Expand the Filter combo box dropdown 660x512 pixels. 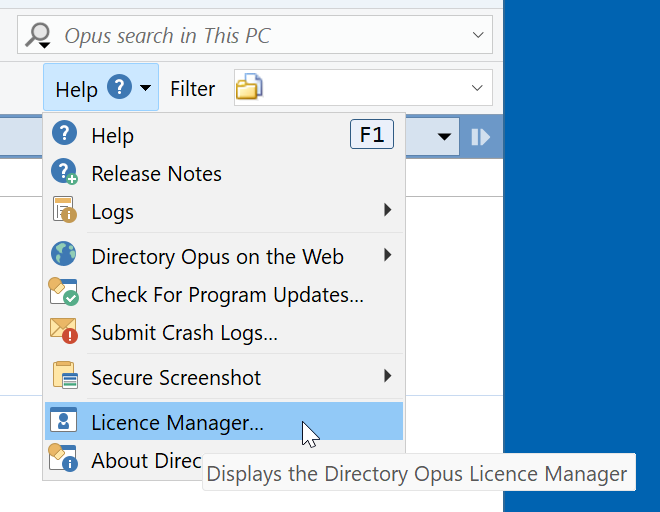click(x=477, y=88)
